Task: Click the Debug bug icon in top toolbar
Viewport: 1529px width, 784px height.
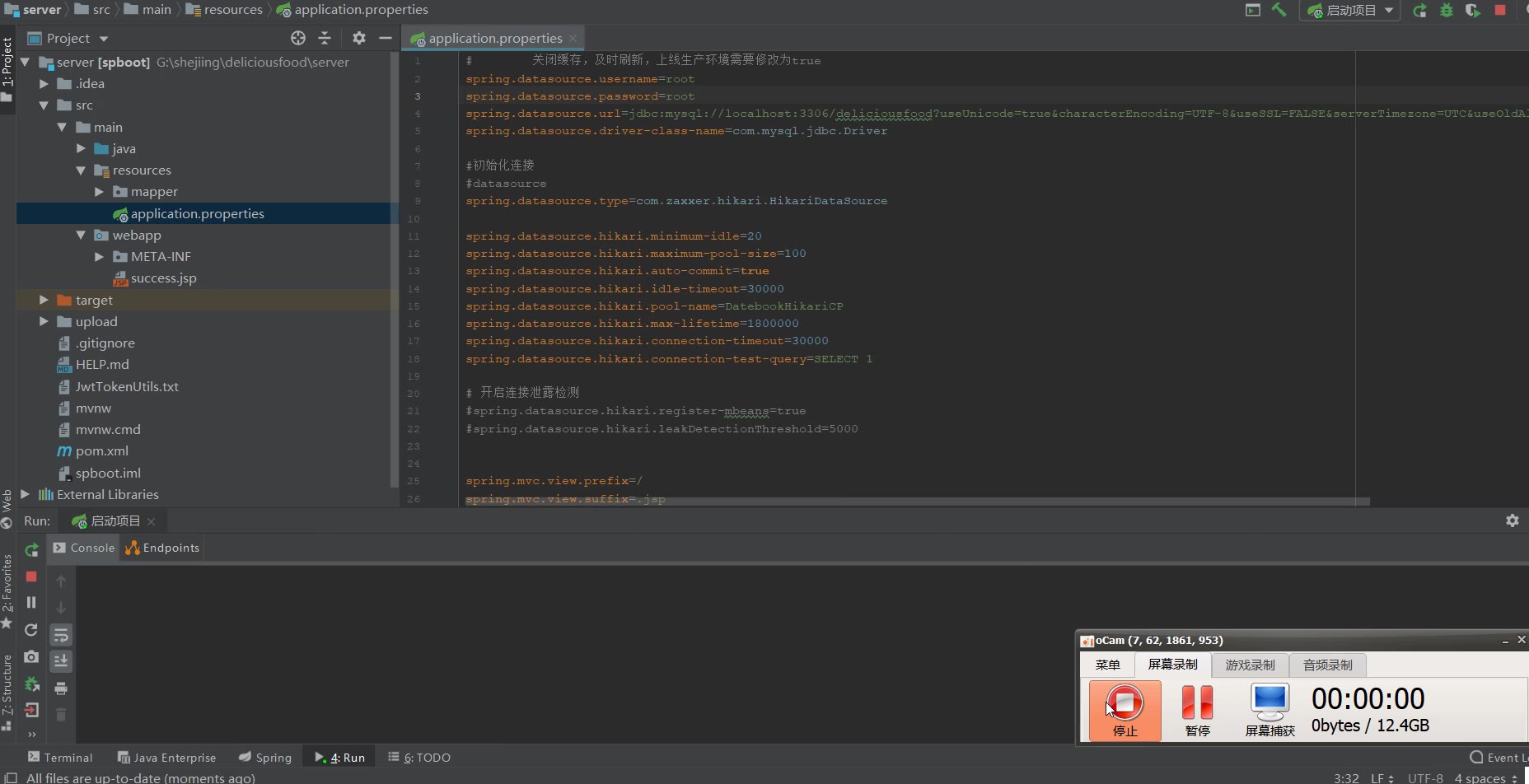Action: [1447, 10]
